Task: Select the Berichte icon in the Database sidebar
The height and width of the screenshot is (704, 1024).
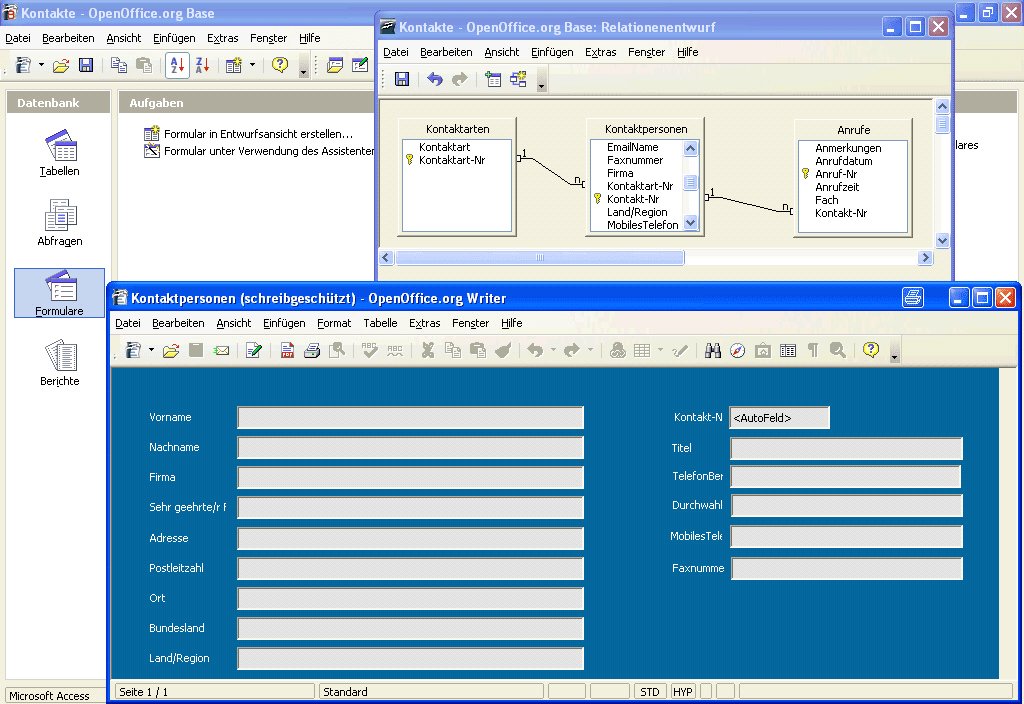Action: click(x=60, y=355)
